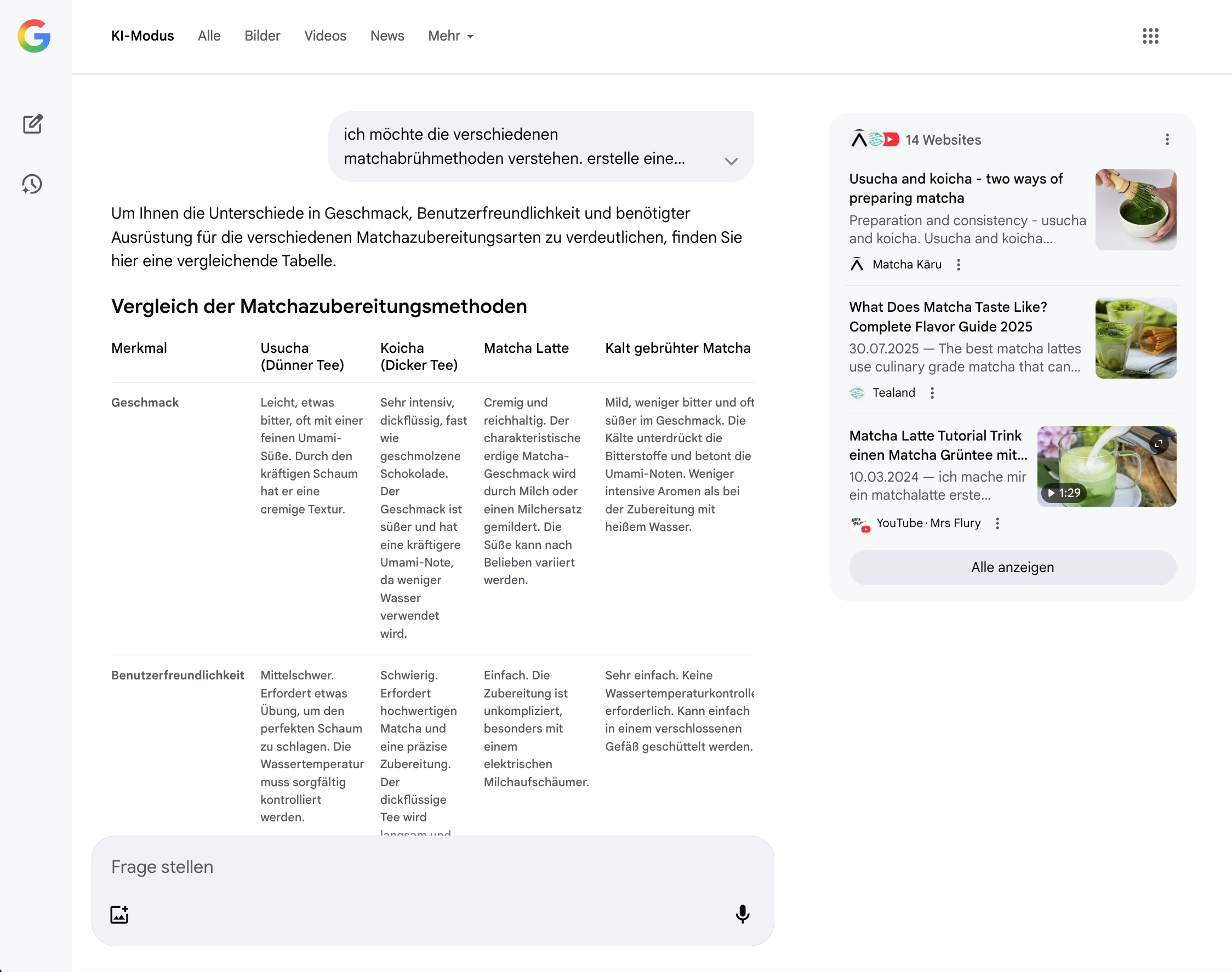Click the Alle anzeigen button
The width and height of the screenshot is (1232, 972).
tap(1012, 567)
